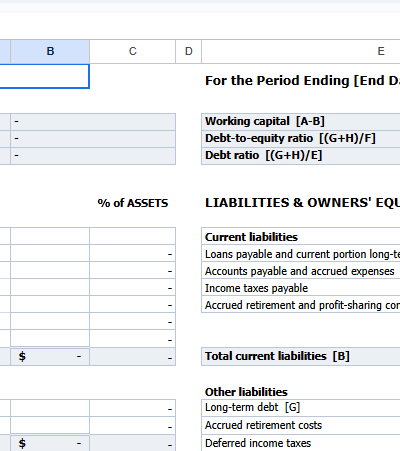Click column C cell in Total current liabilities row

(133, 357)
